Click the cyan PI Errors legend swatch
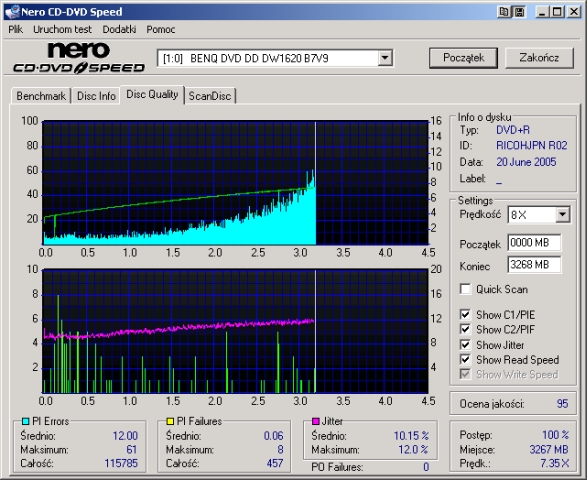This screenshot has width=587, height=480. point(25,421)
